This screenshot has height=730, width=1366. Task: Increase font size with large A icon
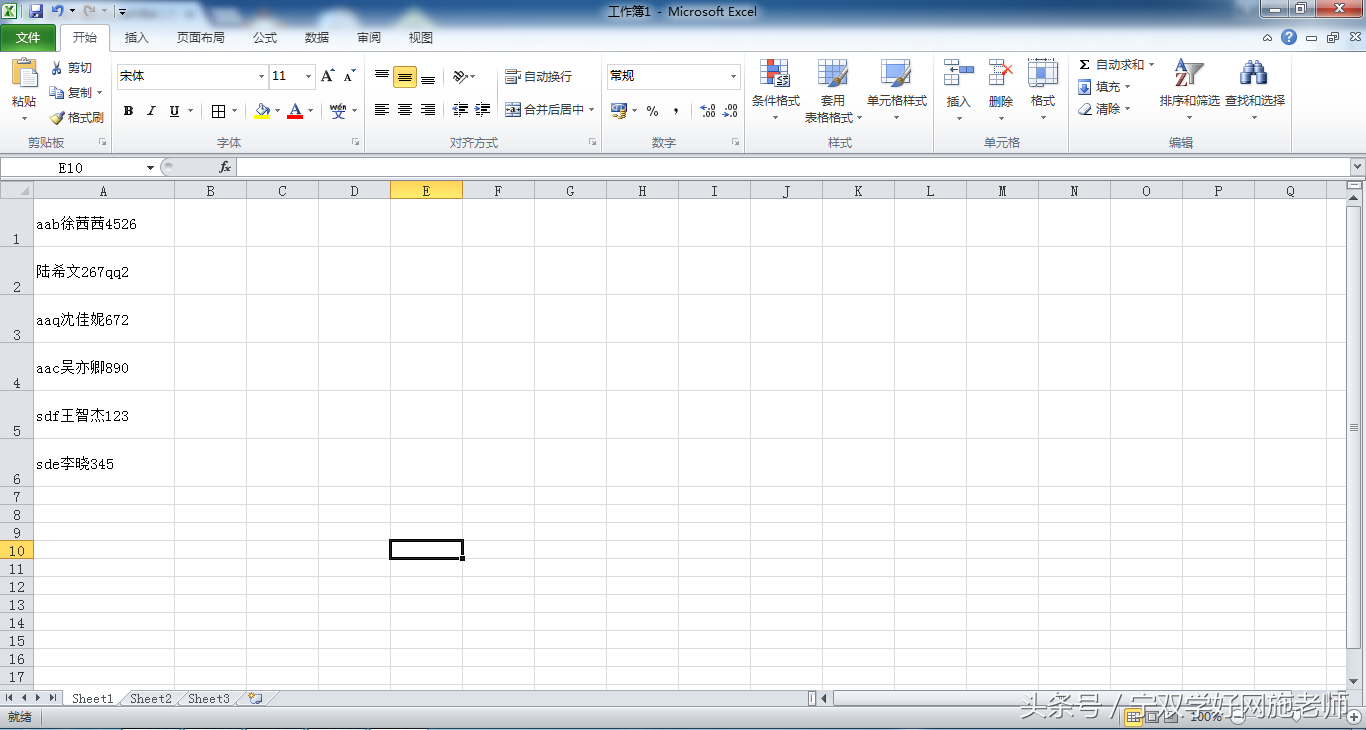click(x=328, y=76)
